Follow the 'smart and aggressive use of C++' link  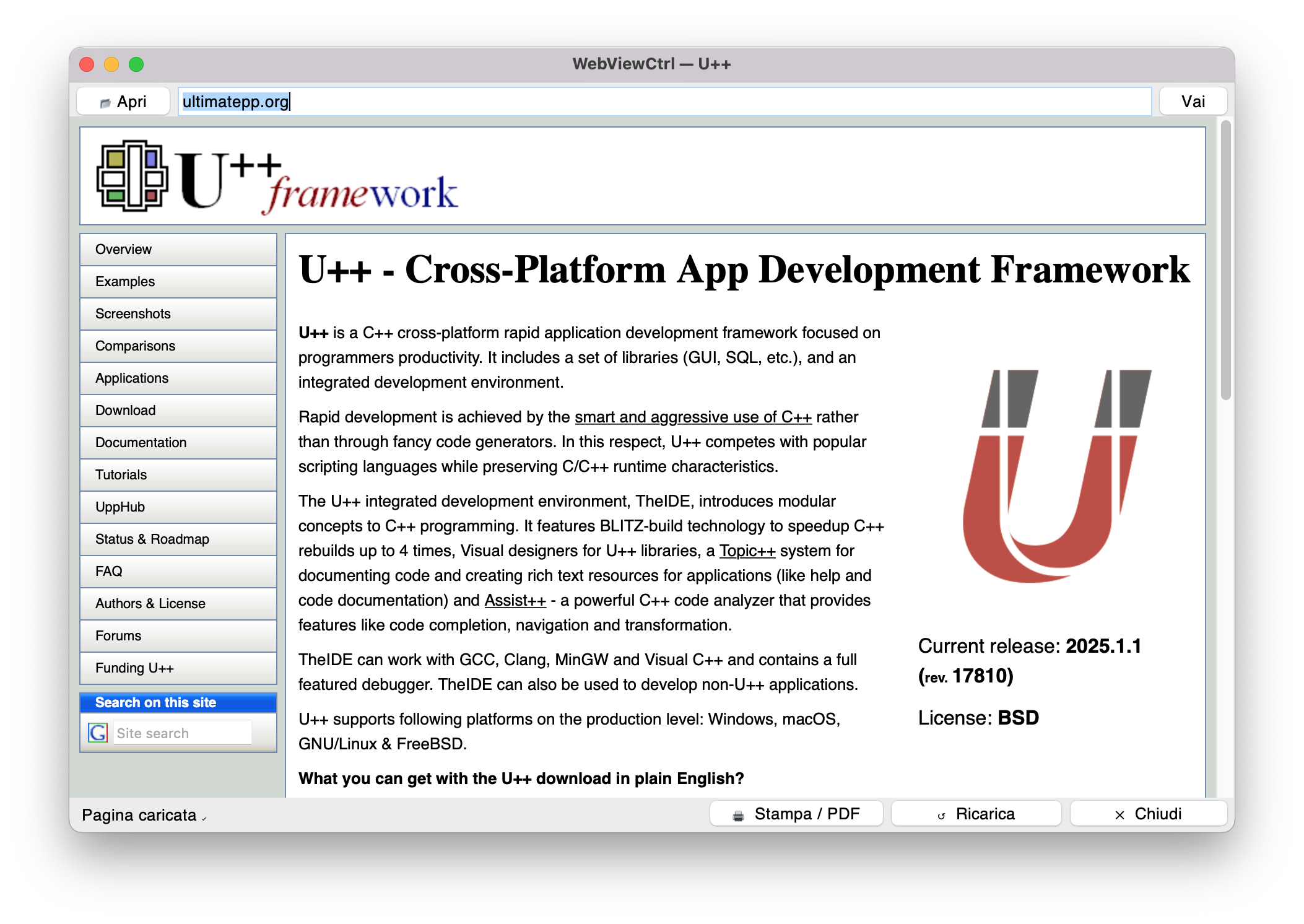[x=693, y=417]
